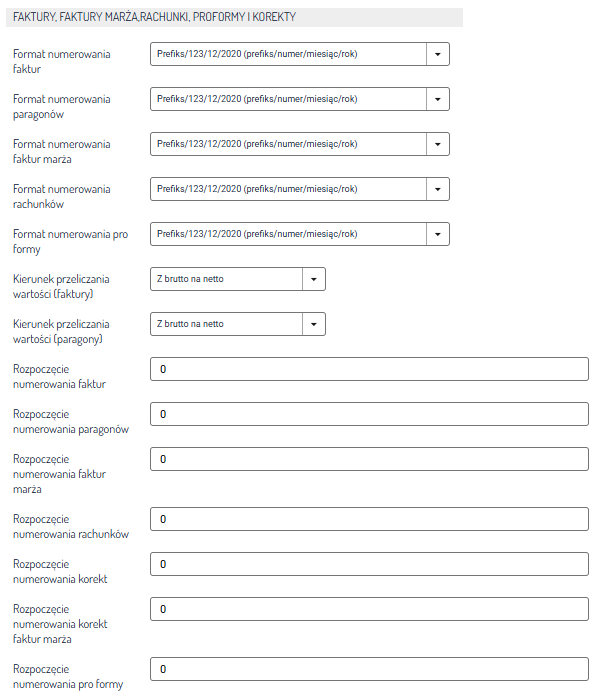Click the "Kierunek przeliczania wartości (paragony)" label

tap(62, 332)
